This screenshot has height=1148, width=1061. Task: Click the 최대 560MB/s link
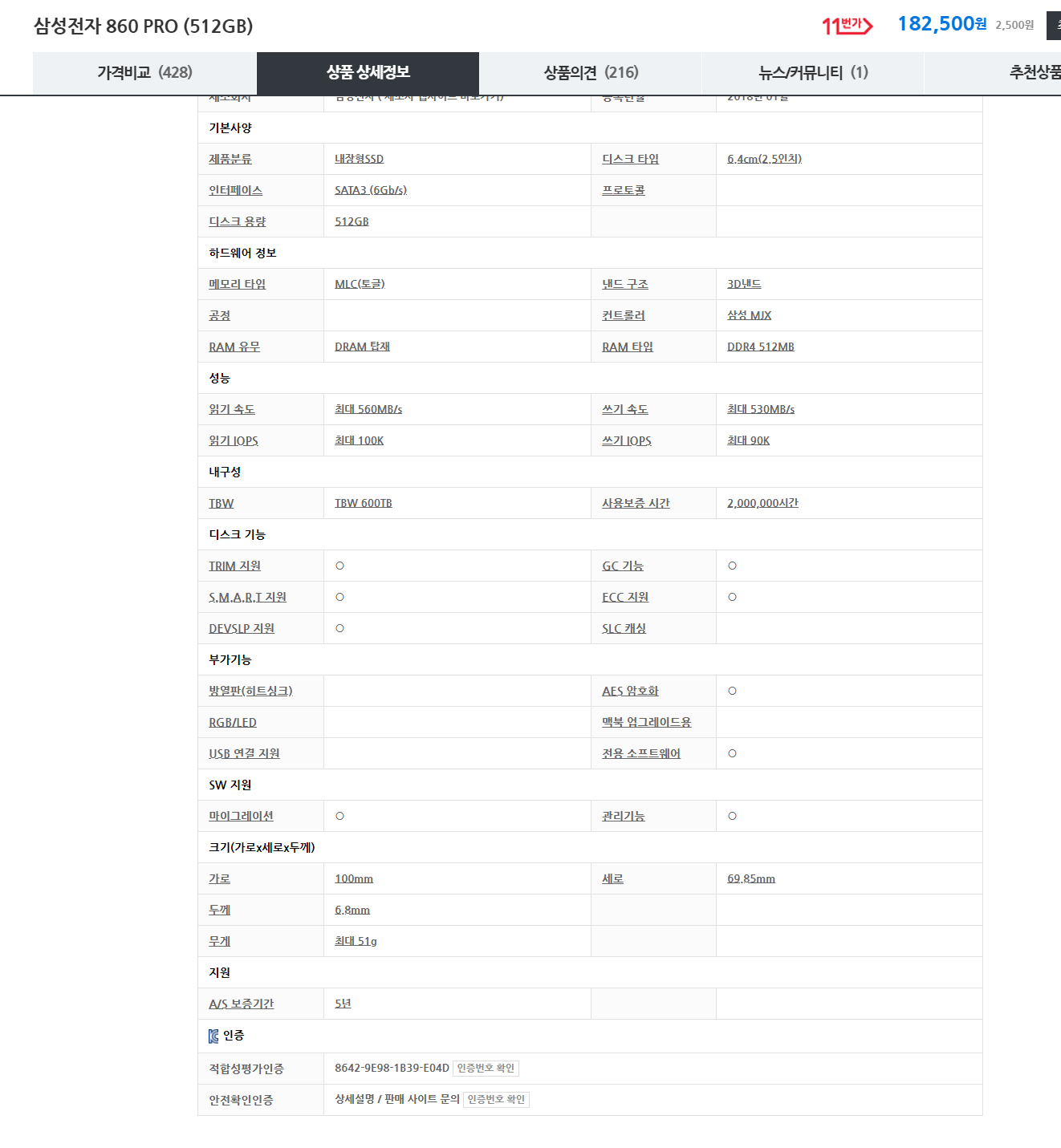pos(368,409)
